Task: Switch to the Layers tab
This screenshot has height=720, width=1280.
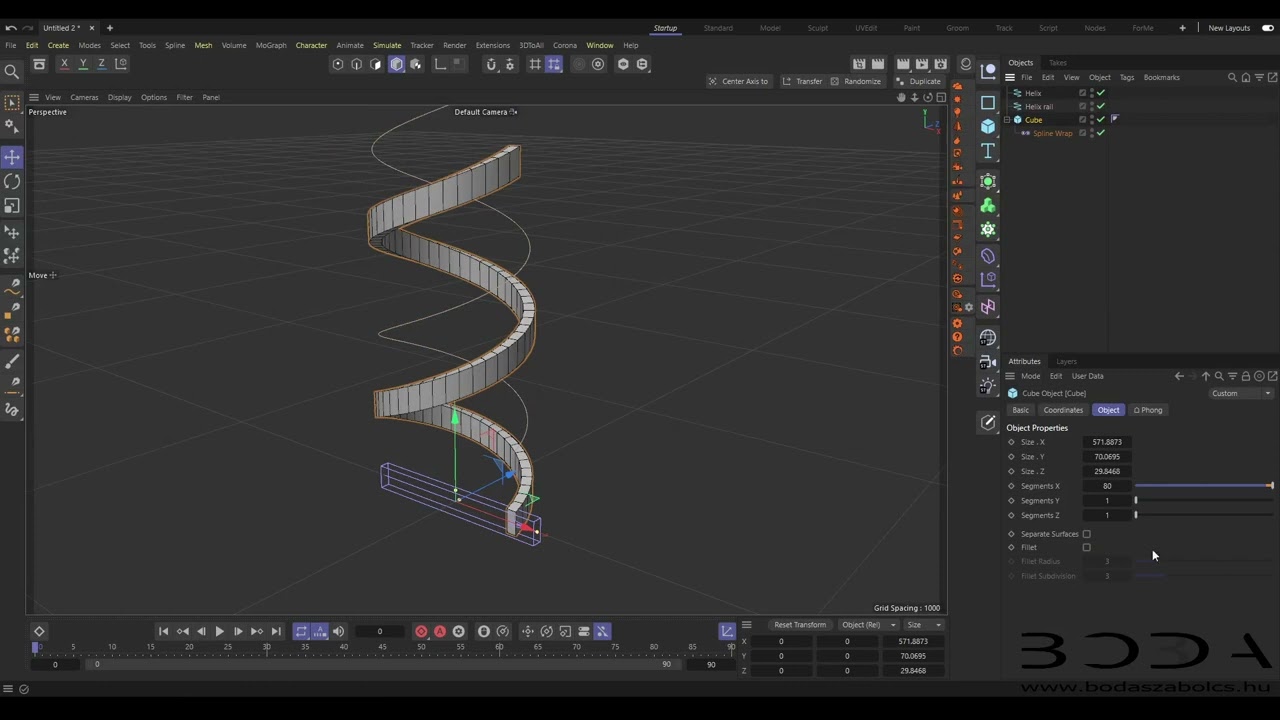Action: coord(1066,362)
